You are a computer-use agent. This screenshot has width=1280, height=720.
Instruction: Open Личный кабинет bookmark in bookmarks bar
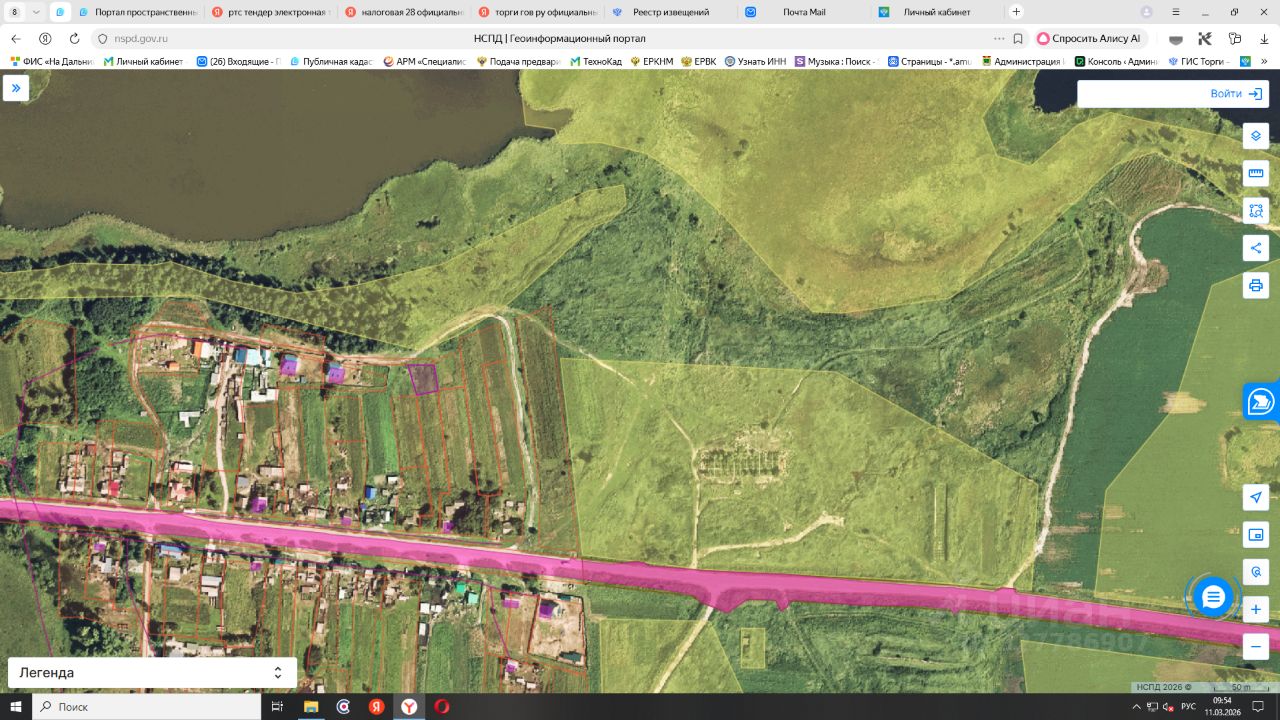pyautogui.click(x=143, y=61)
